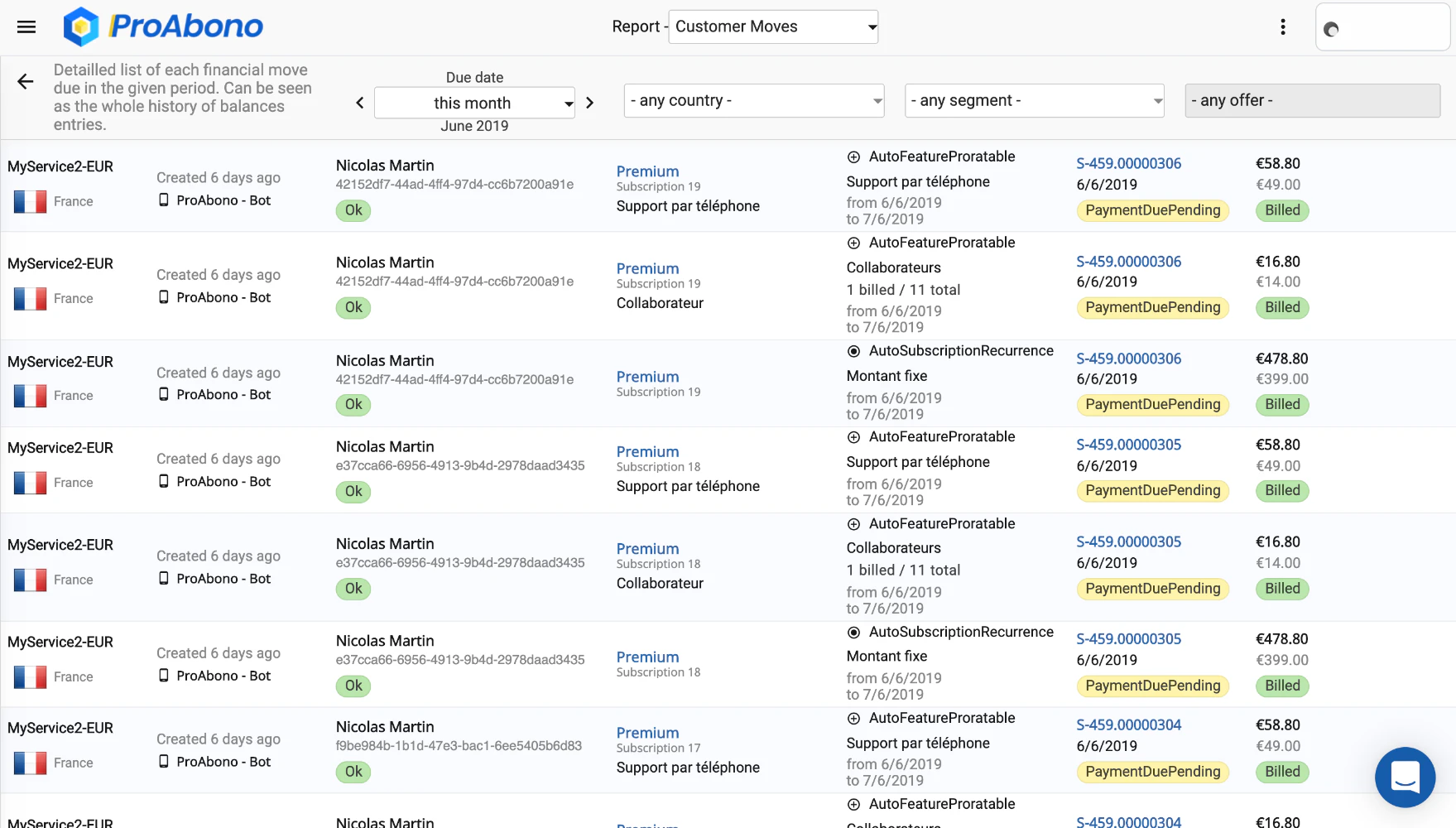Click France flag in €478.80 invoice 306 row
The image size is (1456, 828).
(x=30, y=396)
